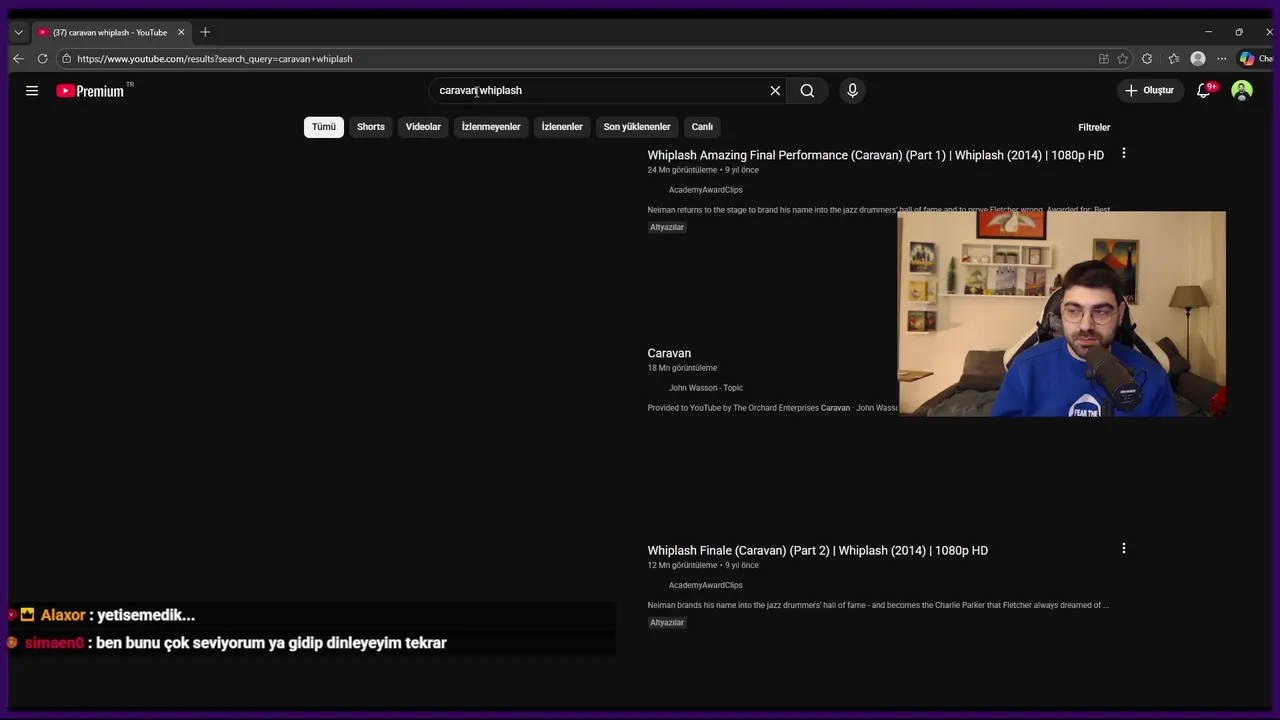Click the browser address bar URL
This screenshot has height=720, width=1280.
pos(214,59)
